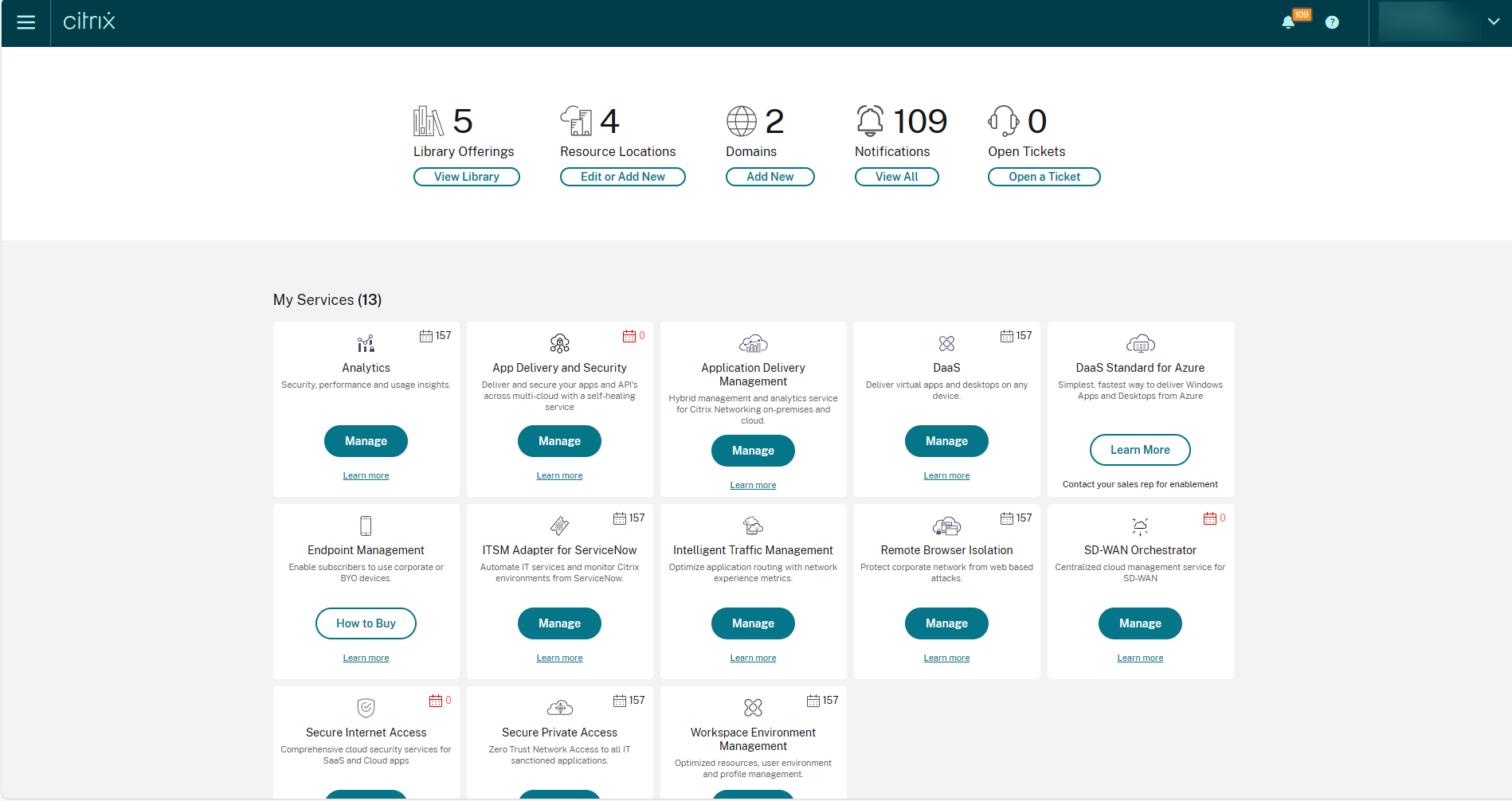The image size is (1512, 801).
Task: Click the Library Offerings books icon
Action: click(429, 121)
